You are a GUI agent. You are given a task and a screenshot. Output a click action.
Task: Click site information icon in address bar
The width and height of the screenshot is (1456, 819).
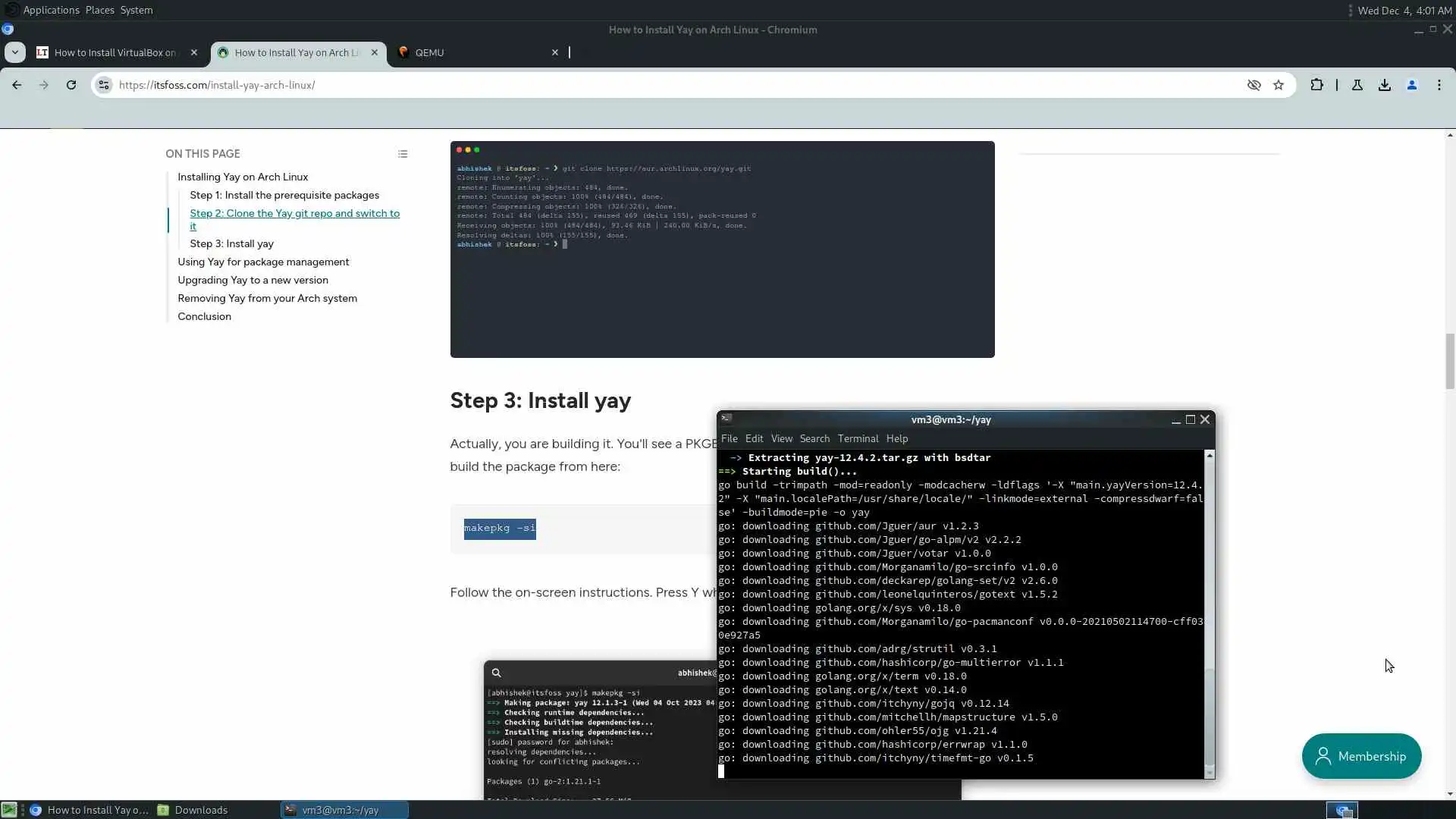click(104, 85)
